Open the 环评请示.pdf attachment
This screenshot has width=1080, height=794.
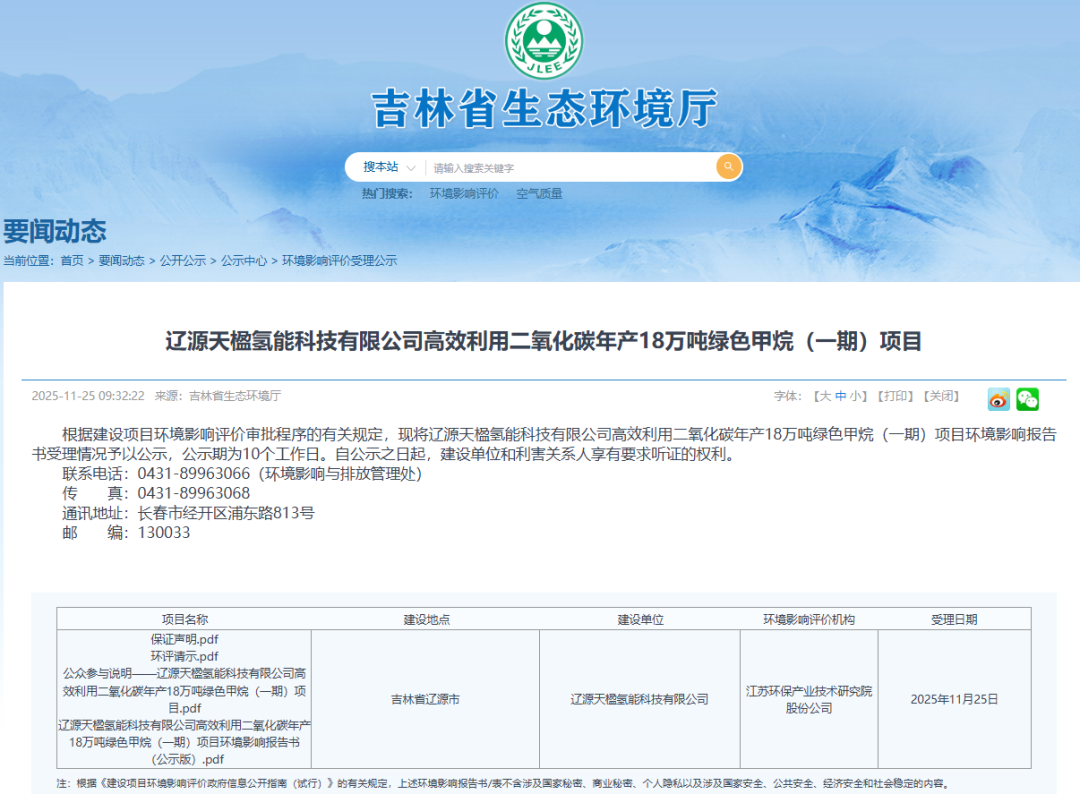[184, 656]
